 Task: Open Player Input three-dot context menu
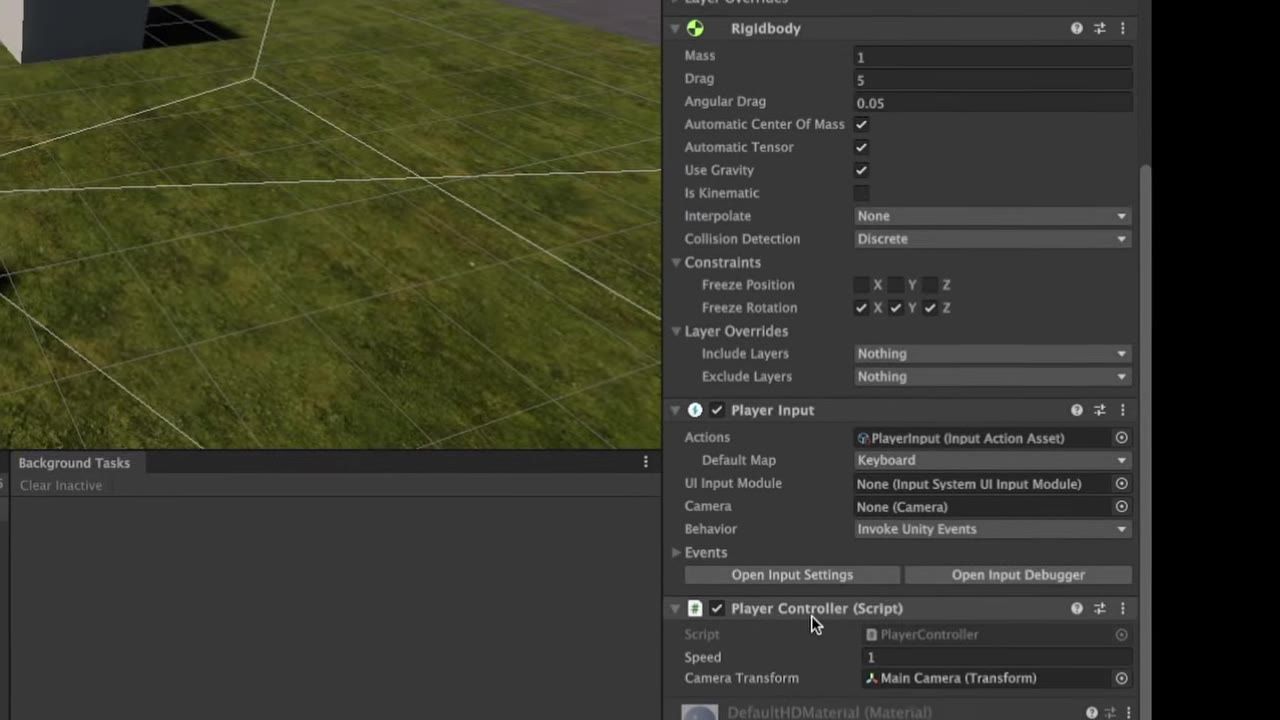(1122, 410)
